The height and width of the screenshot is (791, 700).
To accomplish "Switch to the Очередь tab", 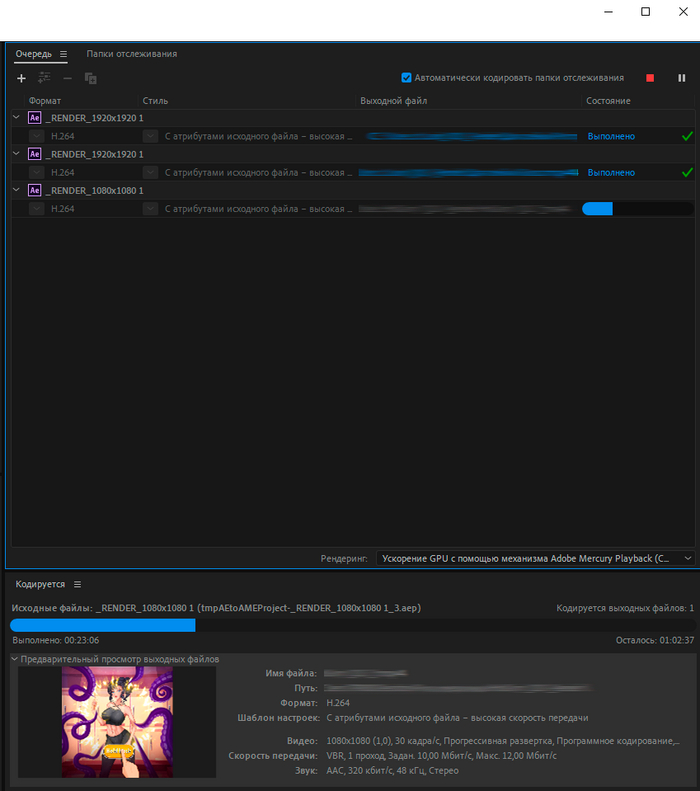I will click(x=33, y=54).
